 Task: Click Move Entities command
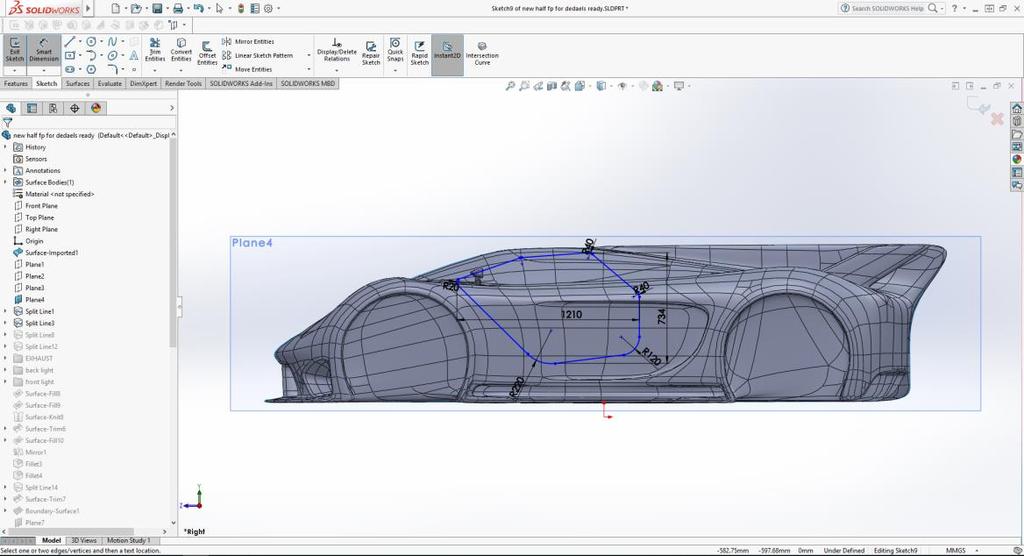click(247, 69)
